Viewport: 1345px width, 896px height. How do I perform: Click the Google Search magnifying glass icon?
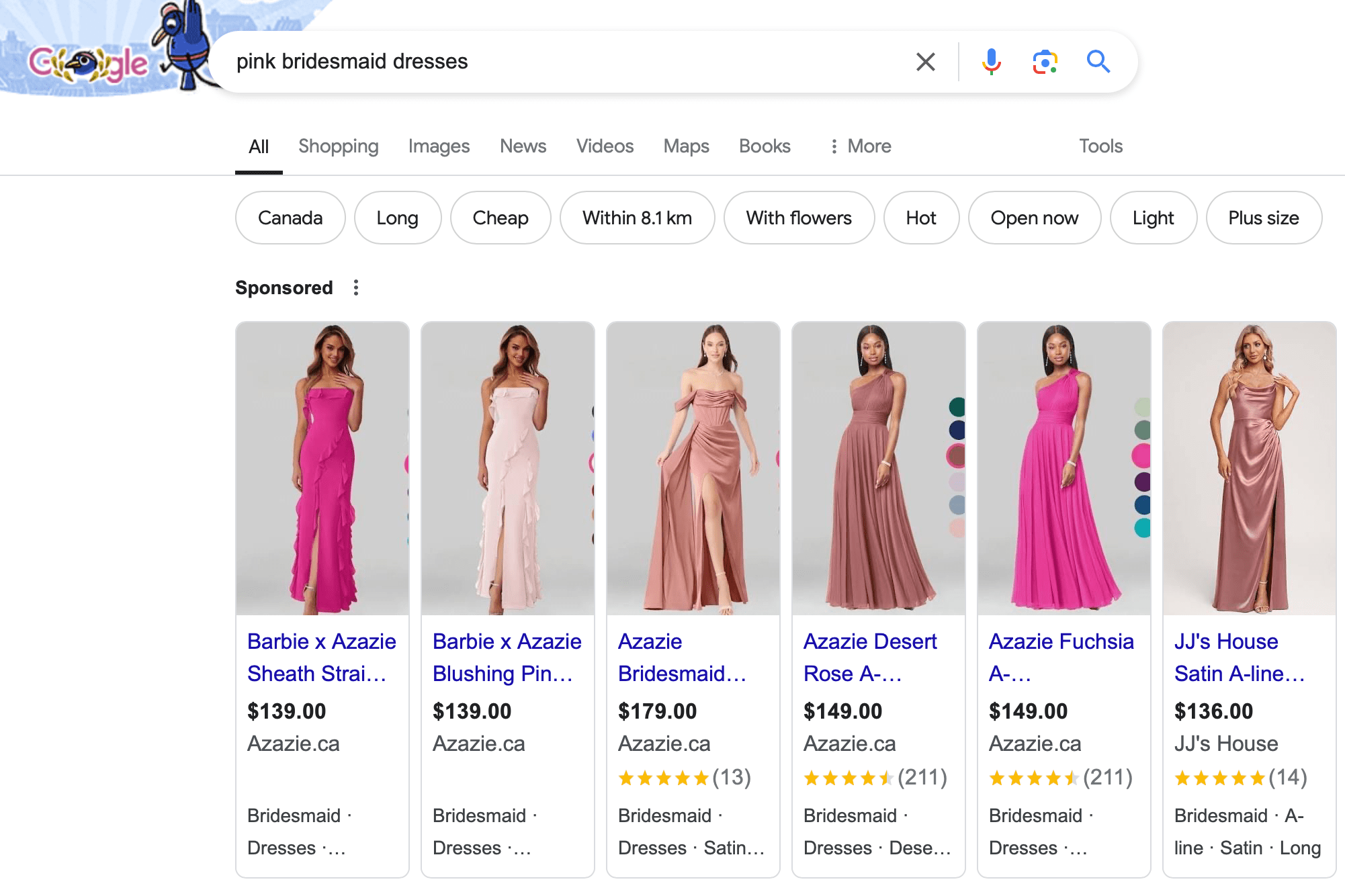click(1097, 62)
